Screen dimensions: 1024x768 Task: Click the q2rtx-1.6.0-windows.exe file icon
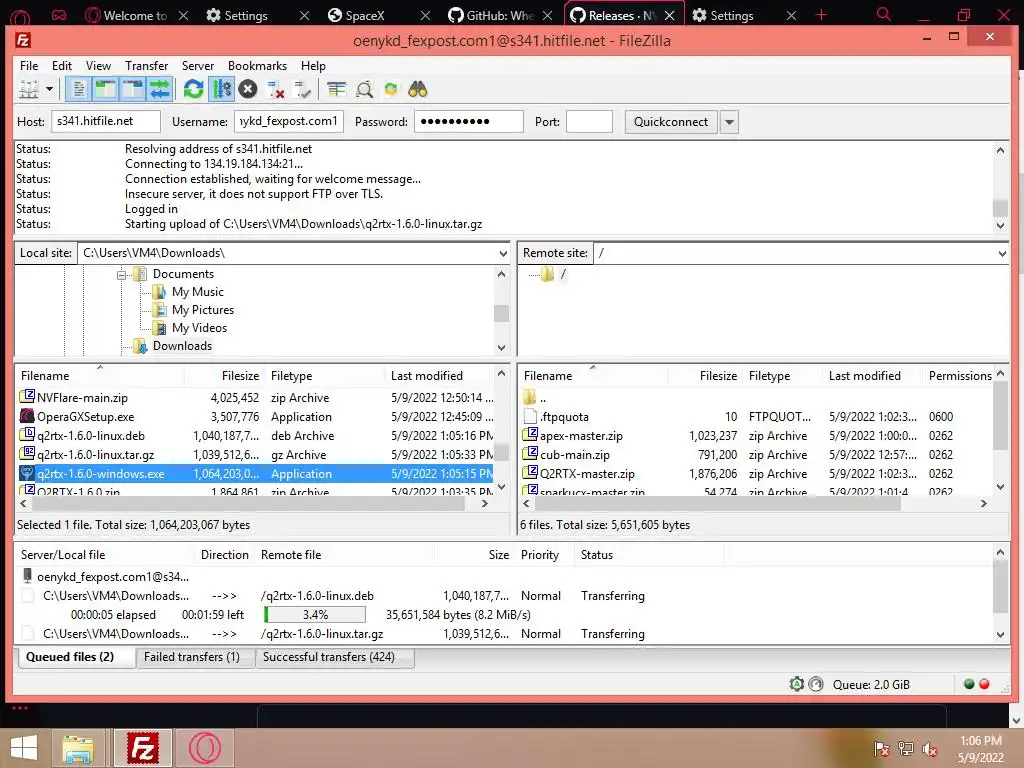tap(27, 473)
